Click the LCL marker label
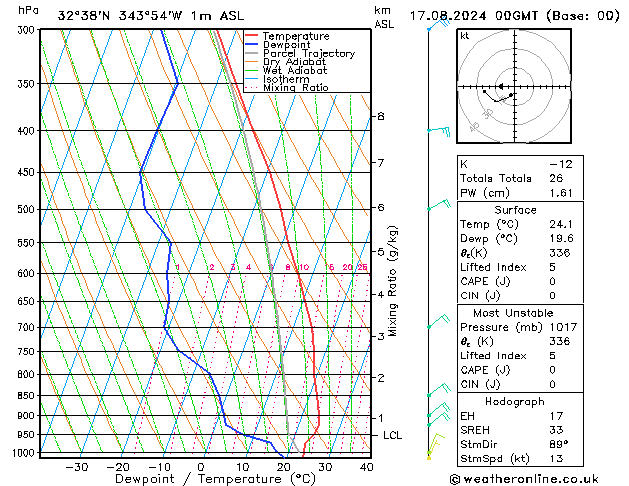The image size is (629, 486). point(393,436)
